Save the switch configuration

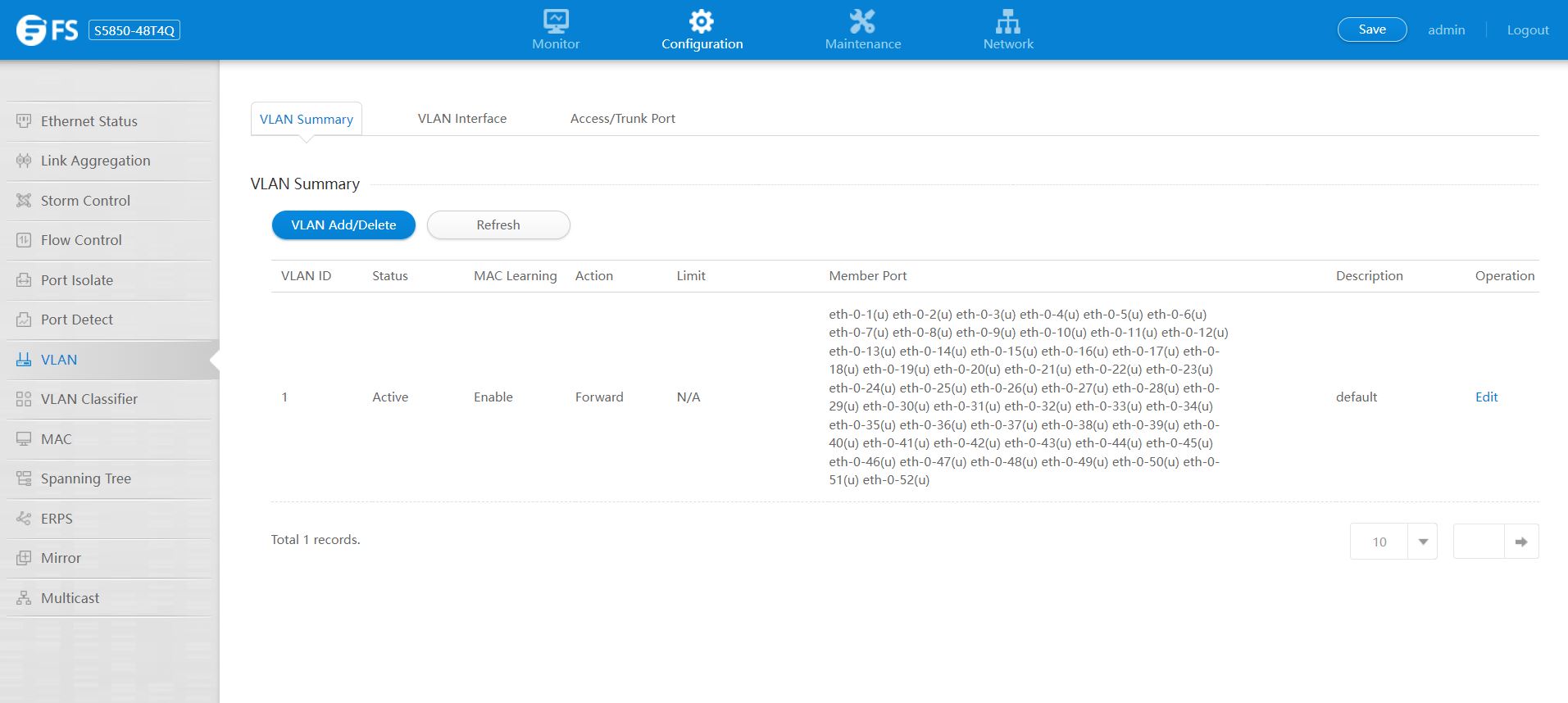coord(1371,29)
